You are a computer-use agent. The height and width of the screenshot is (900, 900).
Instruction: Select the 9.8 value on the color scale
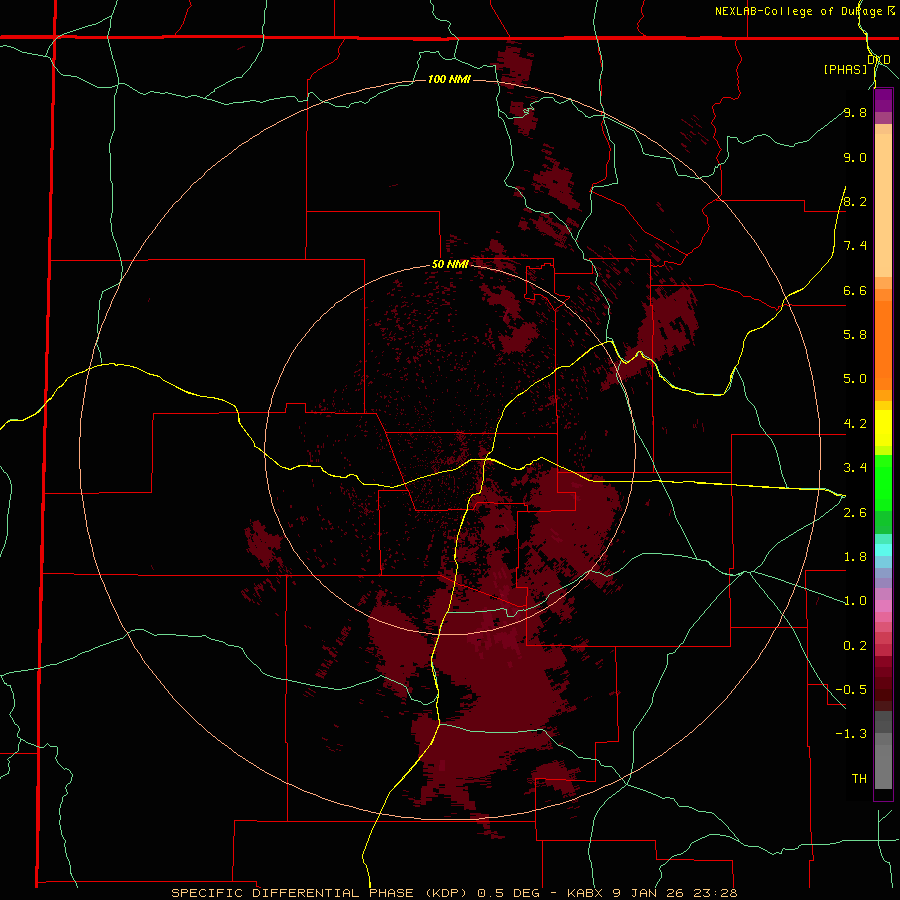point(855,112)
